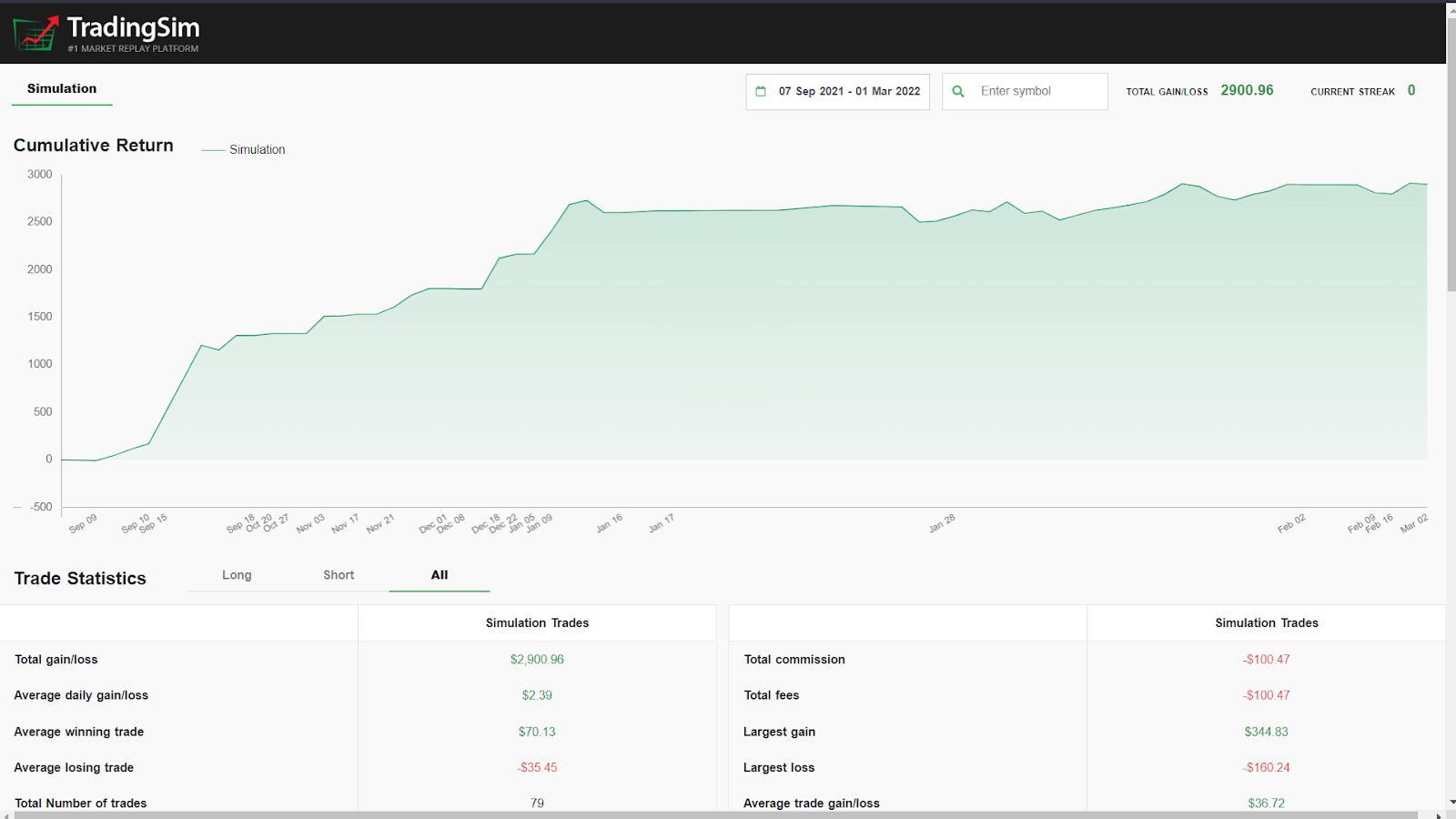Click the Largest loss value -$160.24

[x=1266, y=767]
